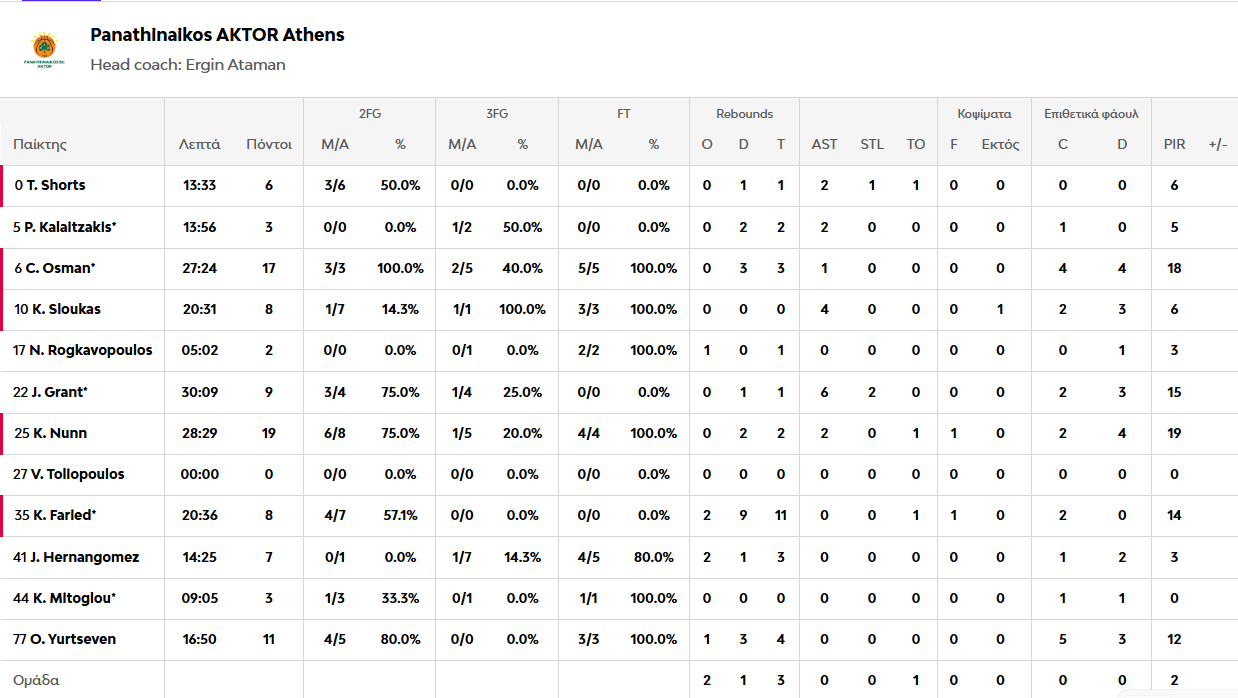Viewport: 1238px width, 698px height.
Task: Open C. Osman's player page
Action: [60, 268]
